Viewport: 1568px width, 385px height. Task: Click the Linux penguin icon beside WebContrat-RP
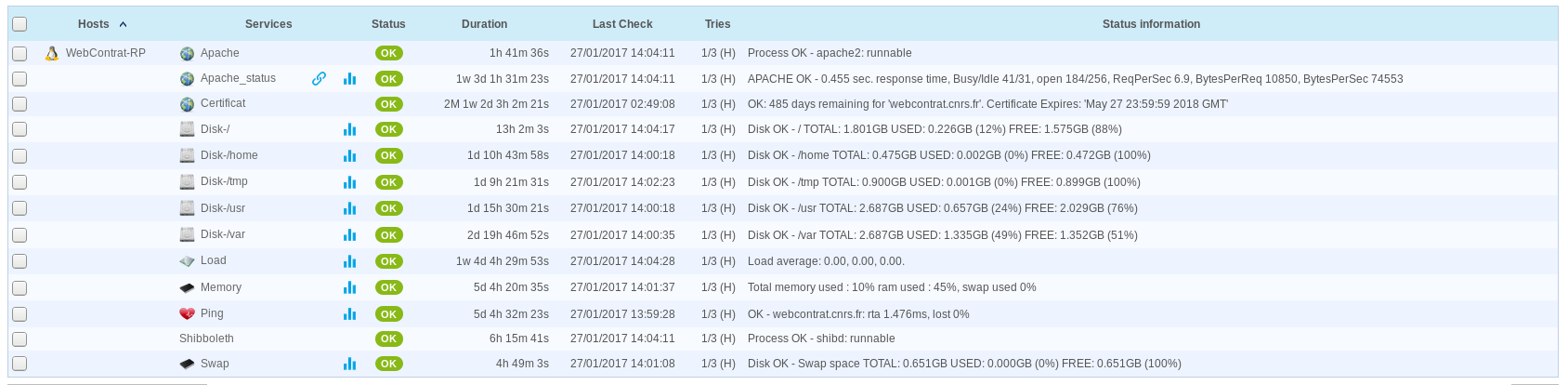(x=52, y=54)
